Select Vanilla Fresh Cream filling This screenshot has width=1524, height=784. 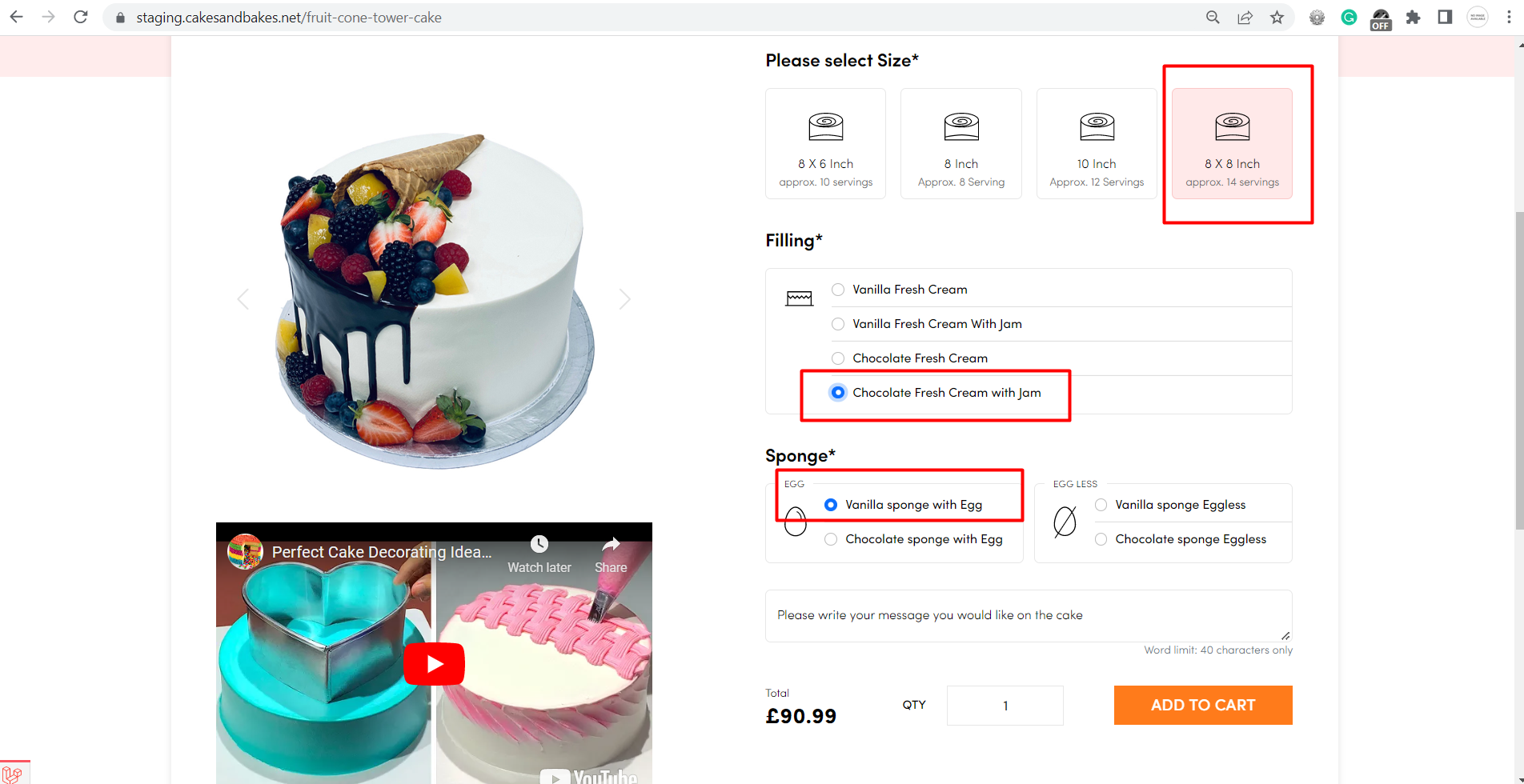[x=838, y=290]
